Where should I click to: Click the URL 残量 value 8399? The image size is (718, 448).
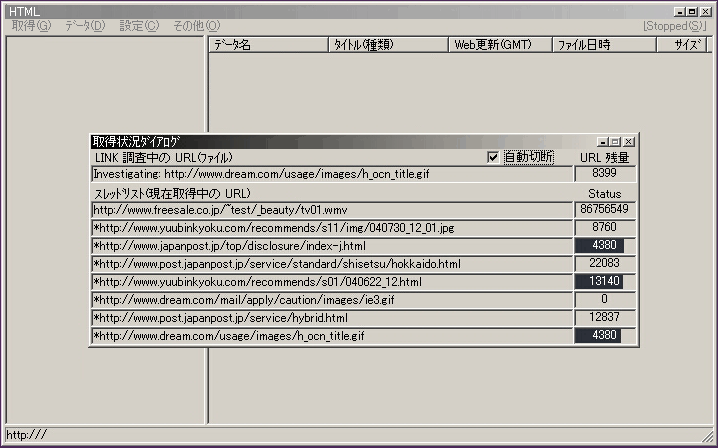tap(604, 174)
